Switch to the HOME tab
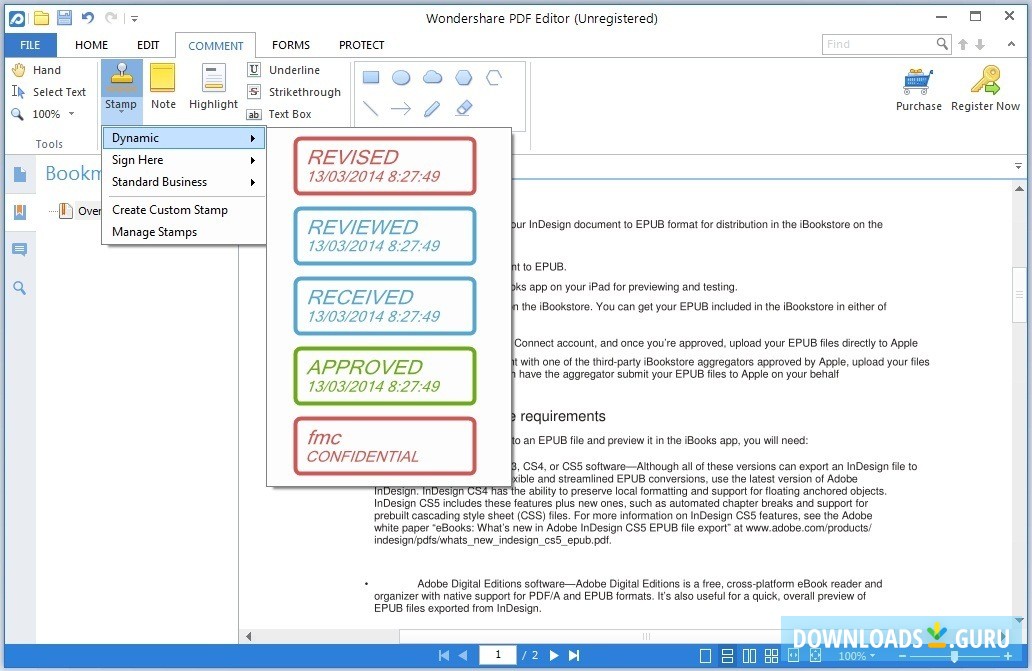The height and width of the screenshot is (671, 1032). pos(91,45)
